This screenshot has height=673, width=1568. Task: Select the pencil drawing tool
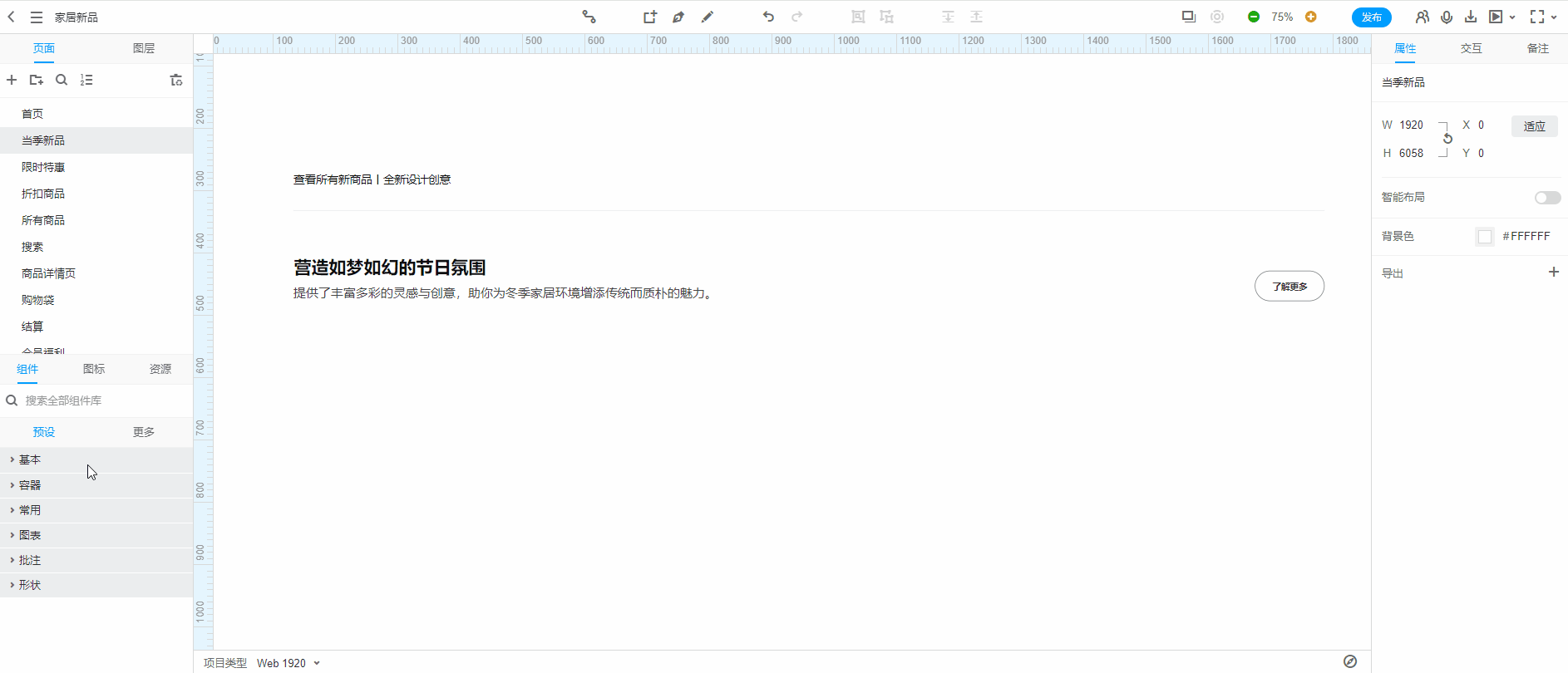pos(708,17)
